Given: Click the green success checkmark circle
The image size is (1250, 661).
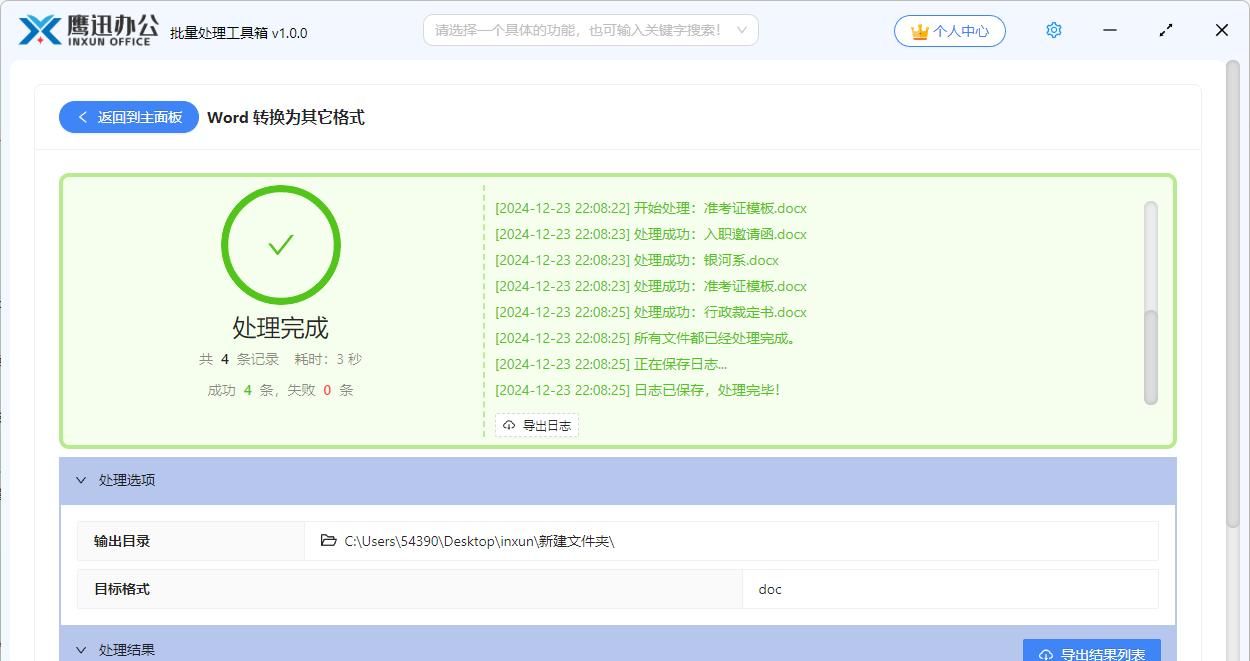Looking at the screenshot, I should tap(281, 244).
